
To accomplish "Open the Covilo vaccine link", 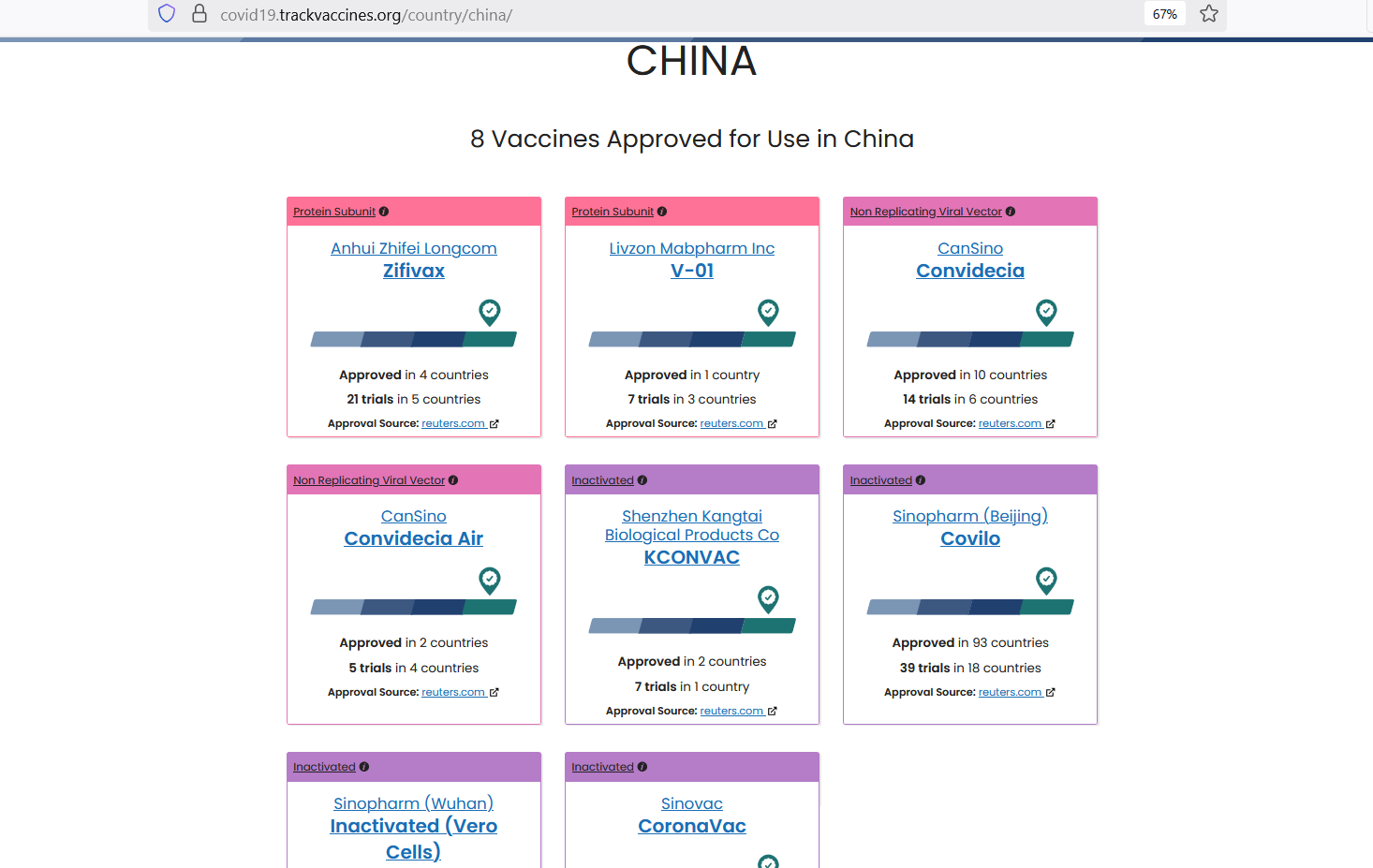I will 970,538.
